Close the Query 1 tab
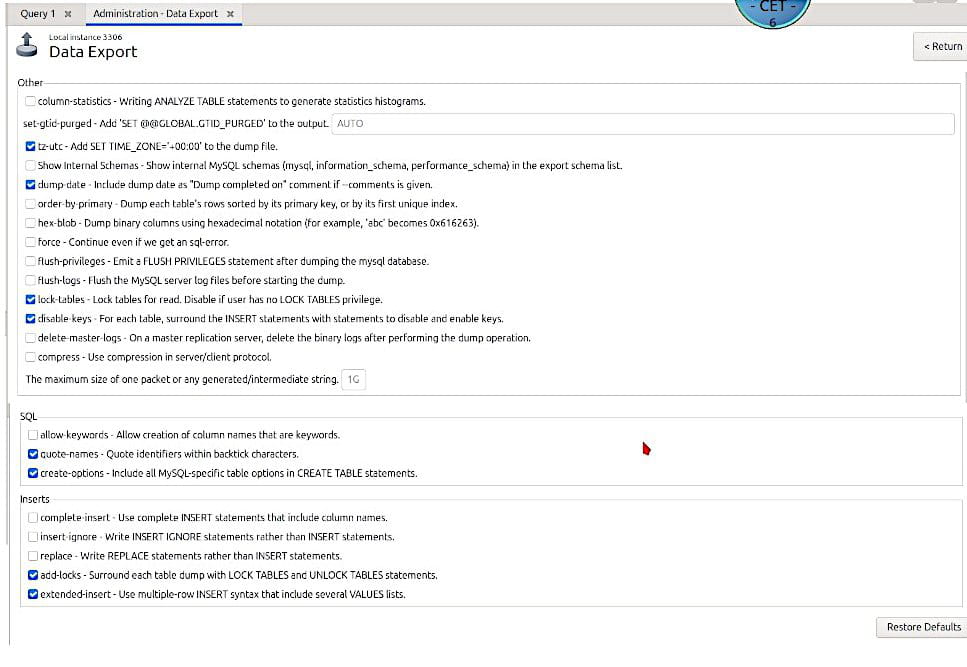Screen dimensions: 967x667 68,14
